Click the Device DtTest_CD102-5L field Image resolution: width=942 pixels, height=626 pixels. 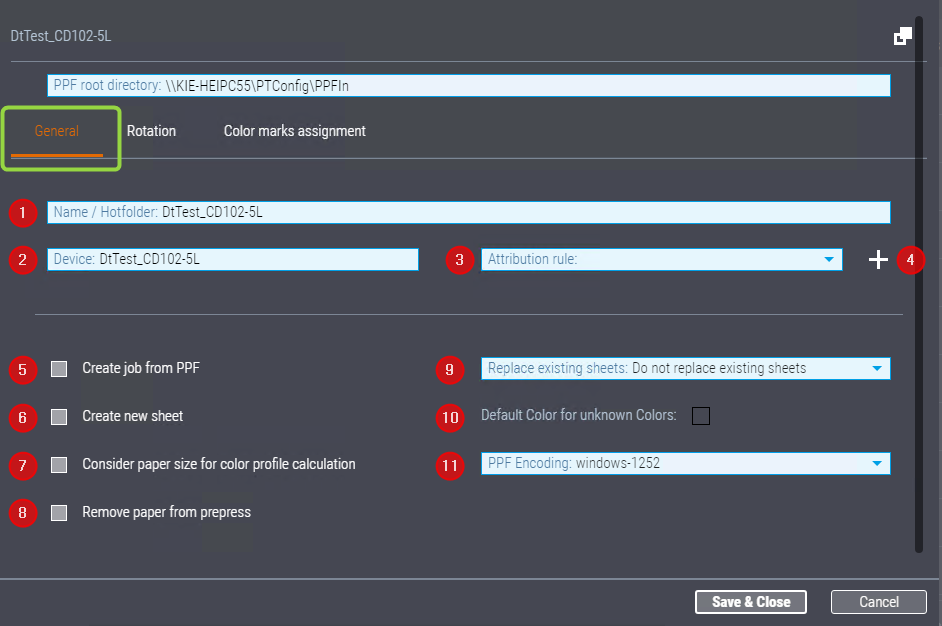(232, 259)
